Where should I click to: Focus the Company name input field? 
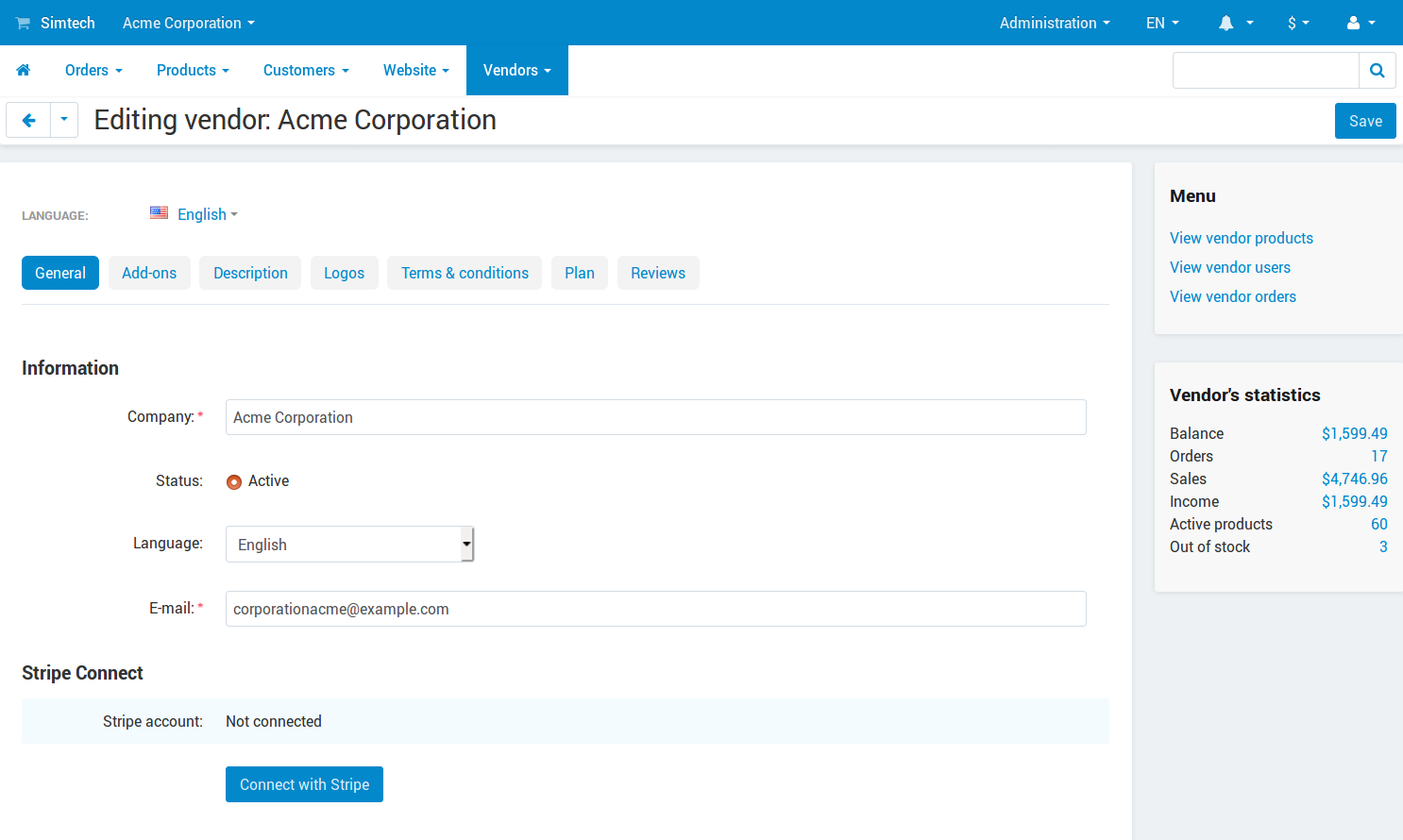(656, 417)
